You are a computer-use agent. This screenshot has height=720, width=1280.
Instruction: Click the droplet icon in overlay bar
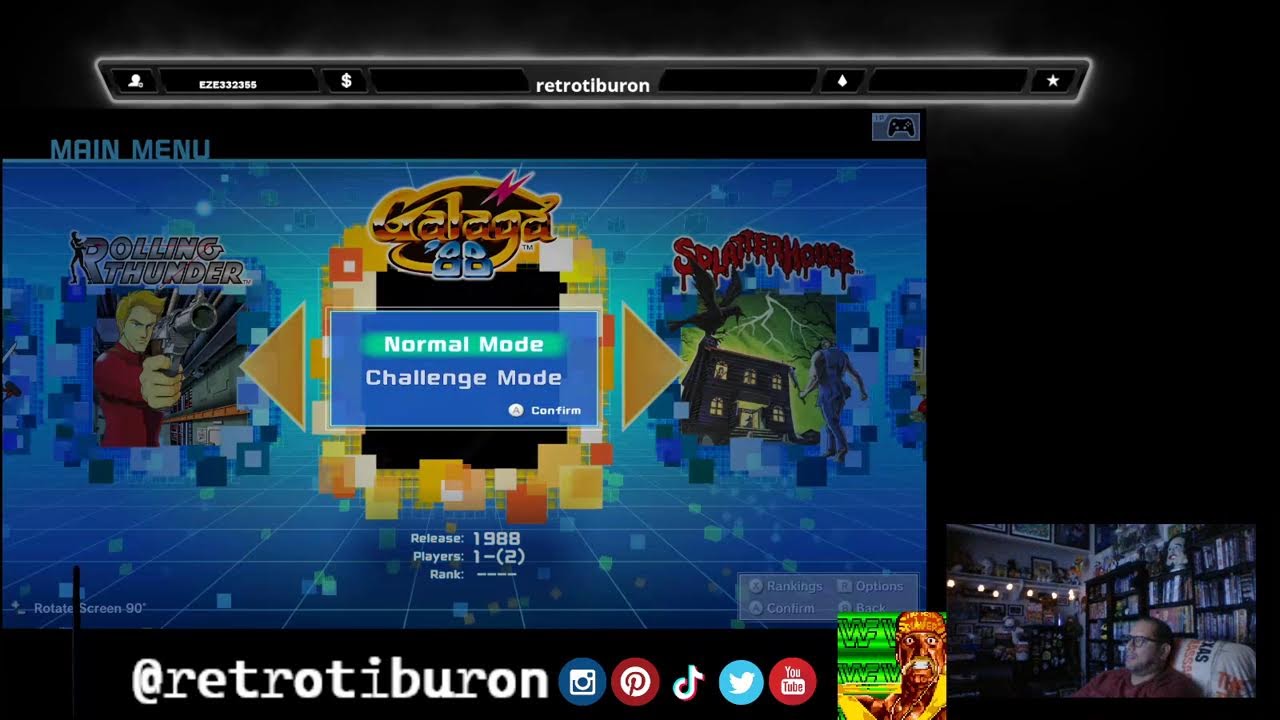[x=842, y=81]
